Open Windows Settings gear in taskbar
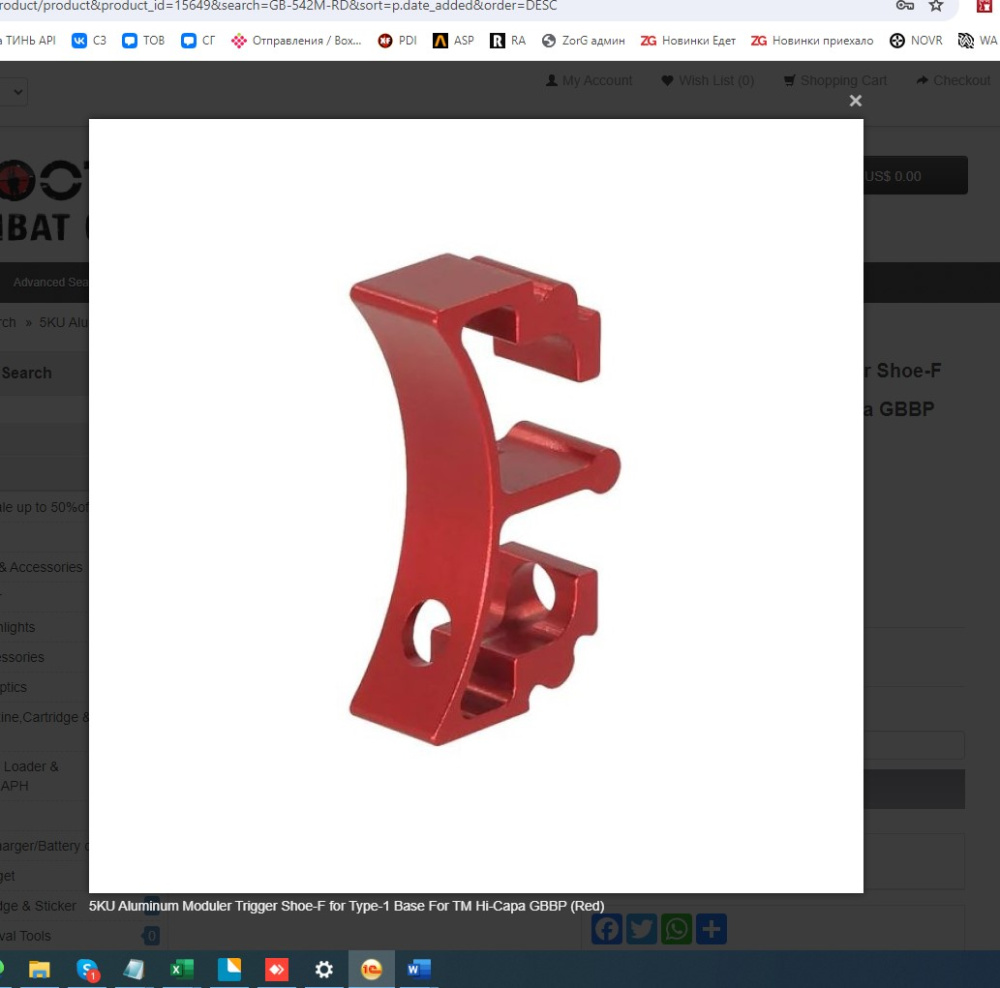 coord(324,970)
